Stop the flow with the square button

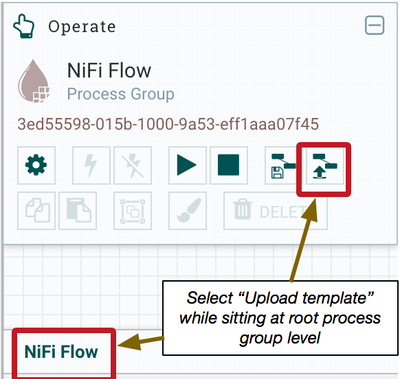tap(229, 165)
